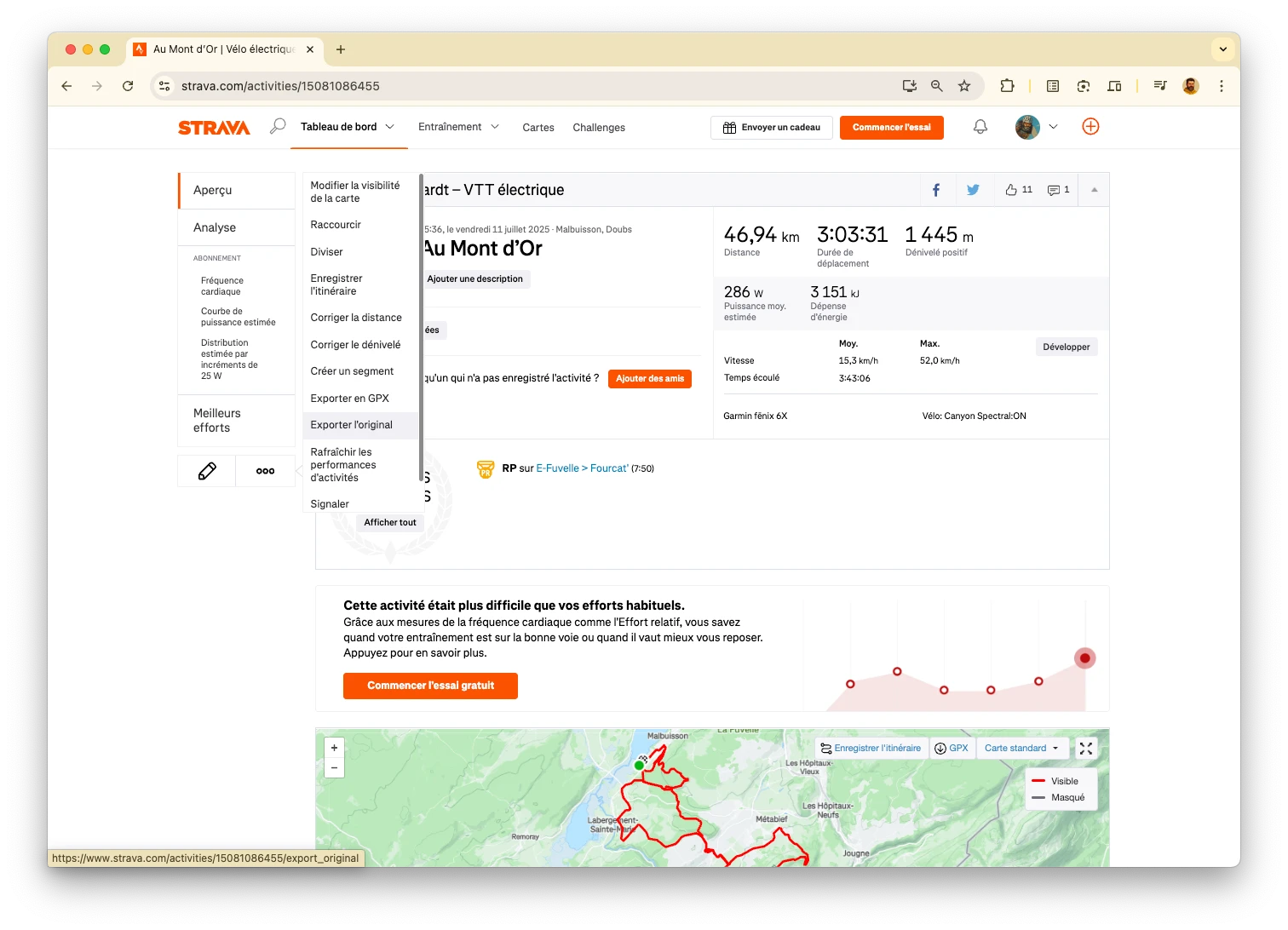Click the highlighted red point on effort chart
The image size is (1288, 930).
(x=1084, y=658)
